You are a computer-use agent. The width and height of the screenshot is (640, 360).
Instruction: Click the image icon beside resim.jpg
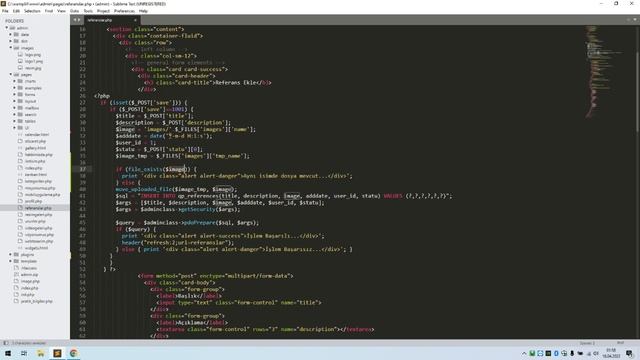[20, 68]
